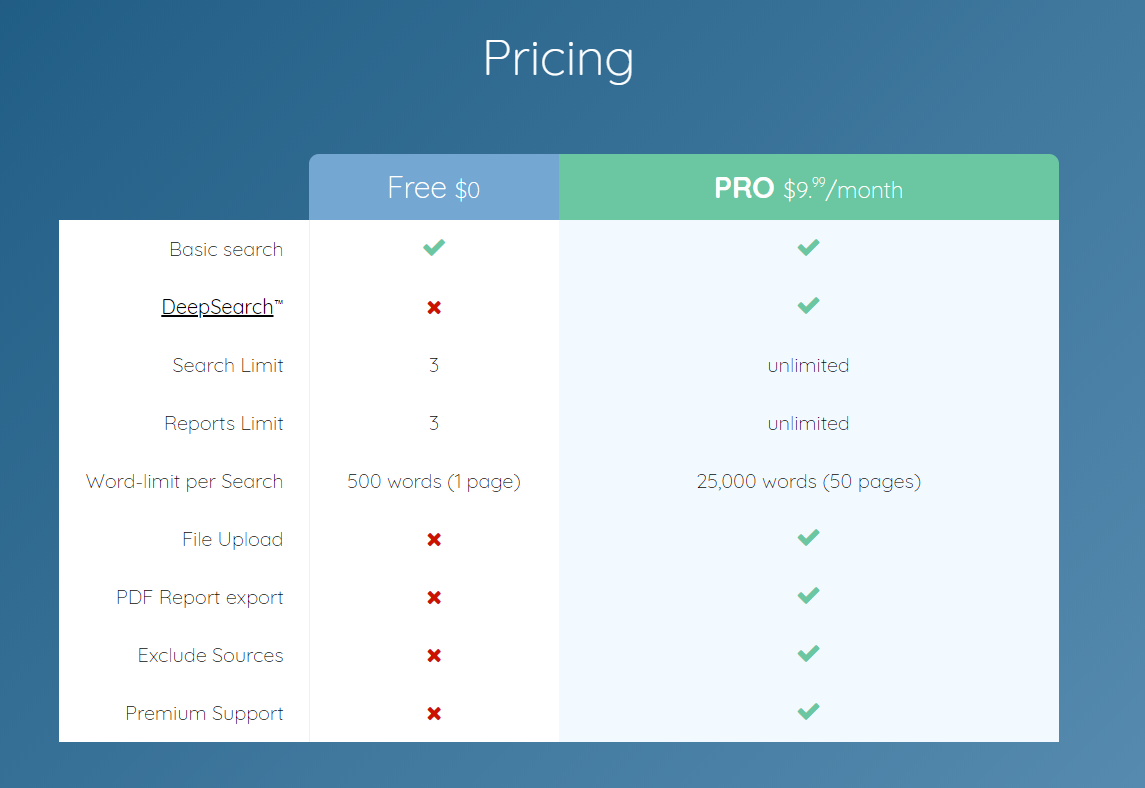Select the PRO $9.99/month plan header
Image resolution: width=1145 pixels, height=788 pixels.
point(808,187)
